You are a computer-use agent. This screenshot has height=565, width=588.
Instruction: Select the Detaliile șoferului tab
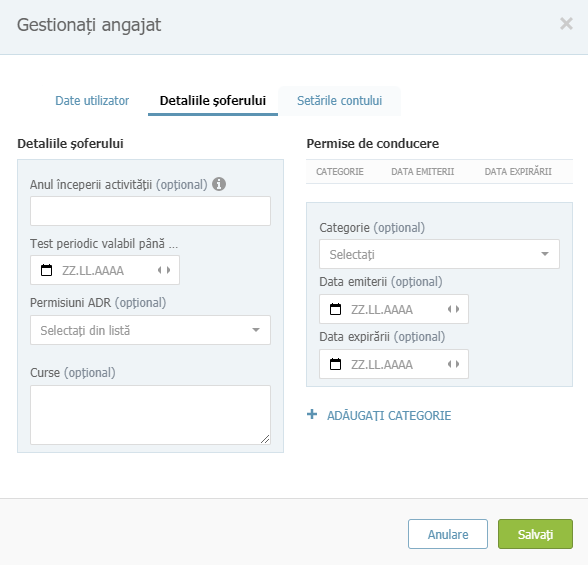213,100
